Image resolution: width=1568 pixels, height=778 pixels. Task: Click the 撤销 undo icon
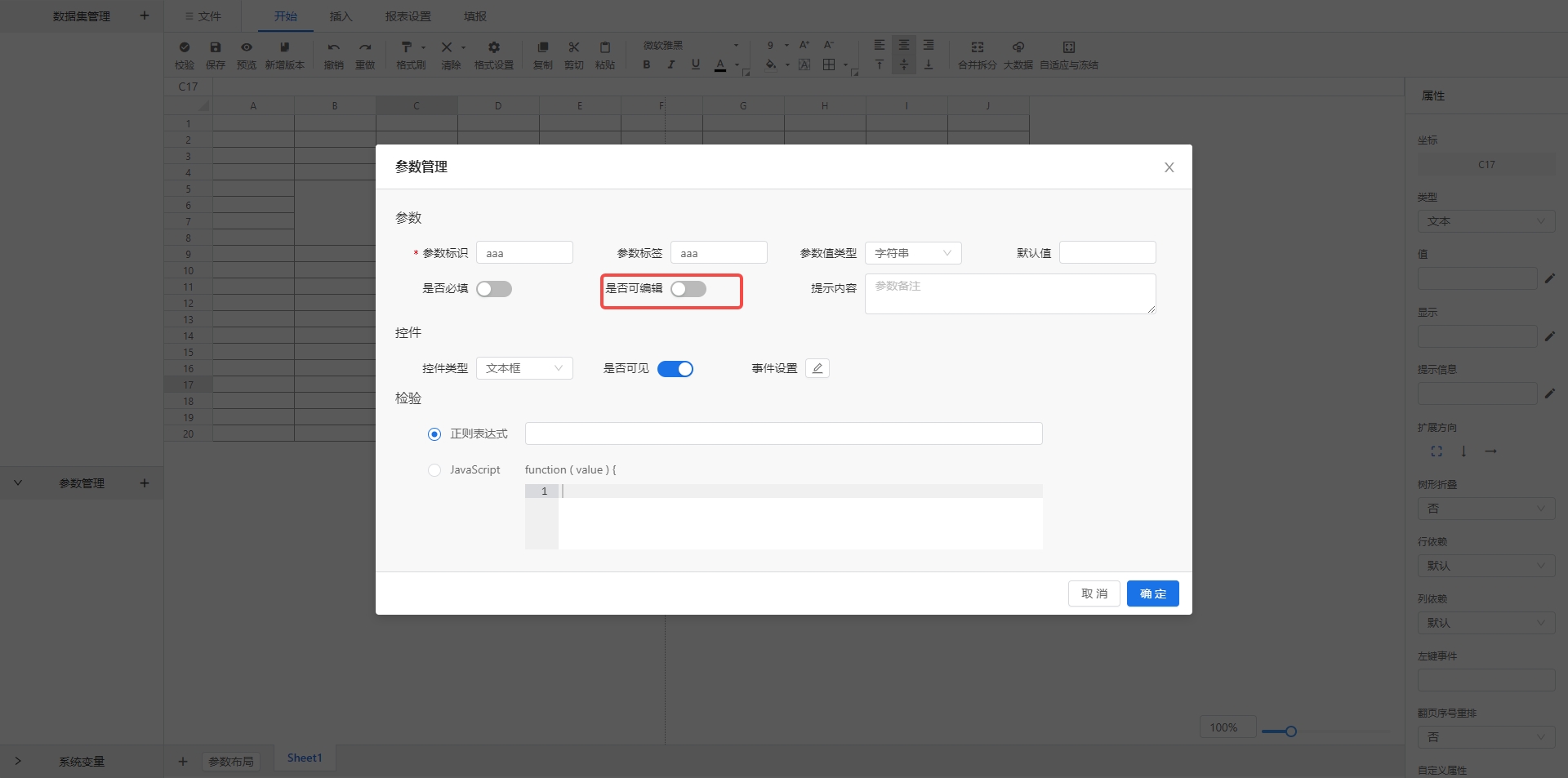coord(333,47)
